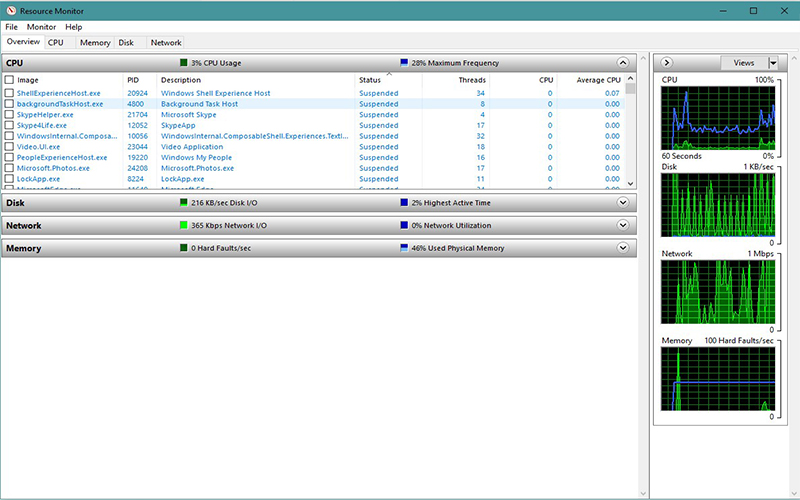Image resolution: width=800 pixels, height=500 pixels.
Task: Click the Views button
Action: 744,63
